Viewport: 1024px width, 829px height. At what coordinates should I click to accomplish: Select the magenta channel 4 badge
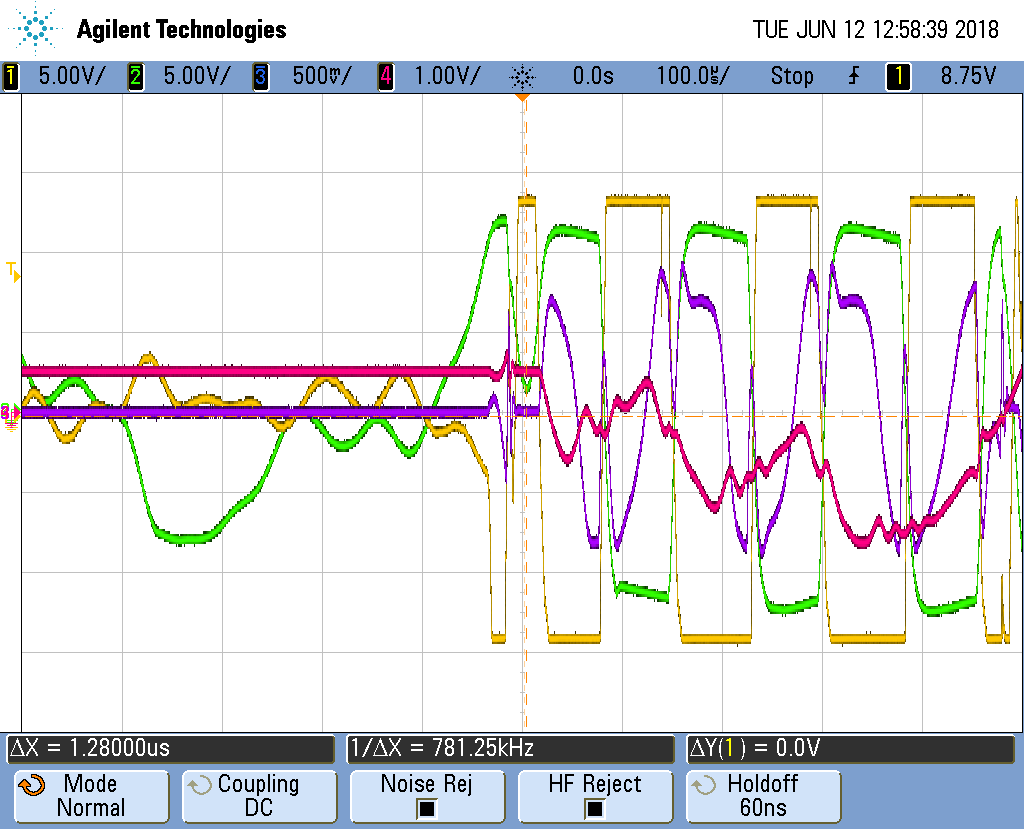[x=385, y=76]
